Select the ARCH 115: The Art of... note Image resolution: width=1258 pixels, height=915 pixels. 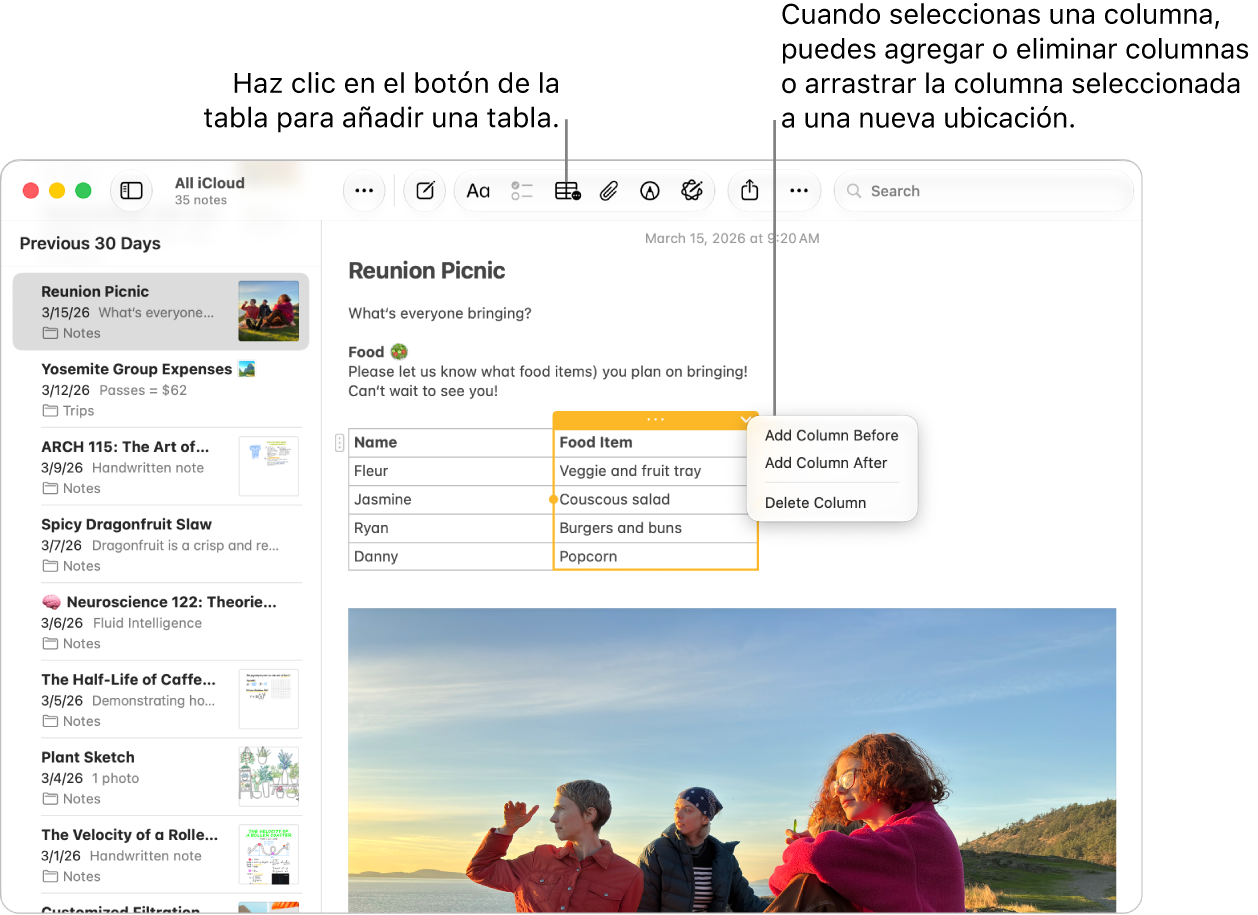click(161, 467)
